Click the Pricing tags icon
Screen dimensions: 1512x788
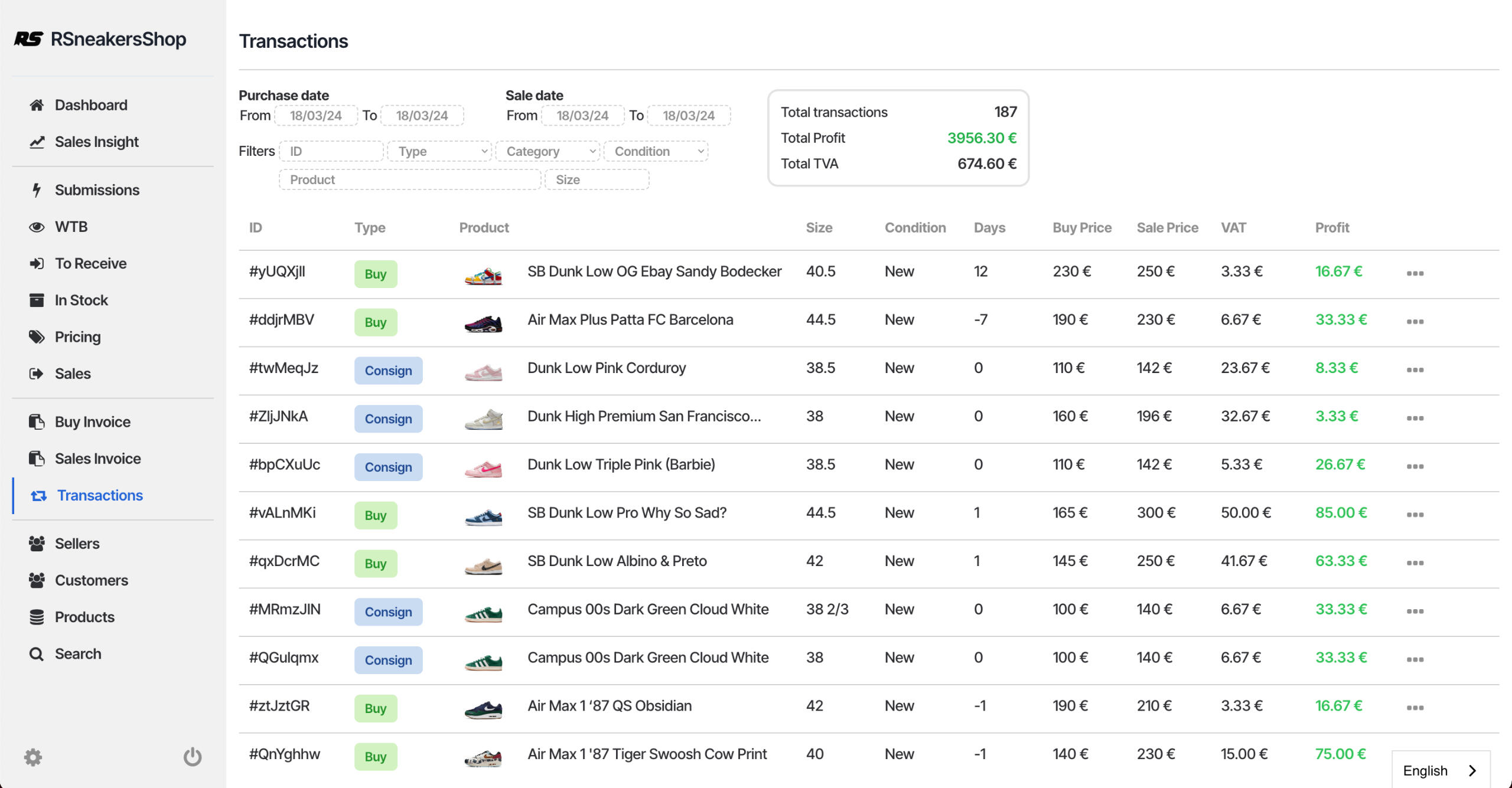tap(37, 337)
